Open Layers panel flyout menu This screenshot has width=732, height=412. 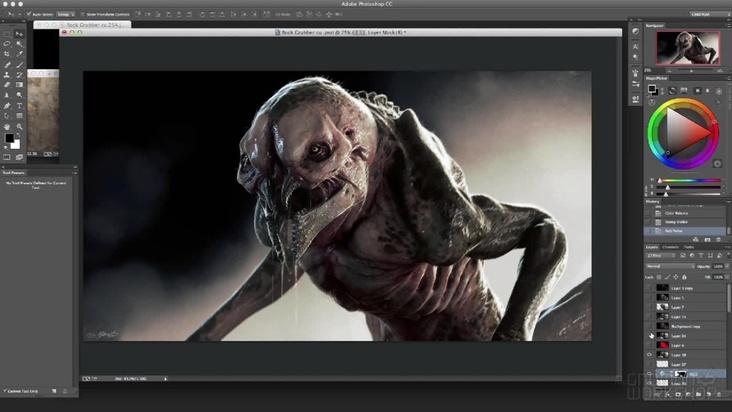[728, 247]
